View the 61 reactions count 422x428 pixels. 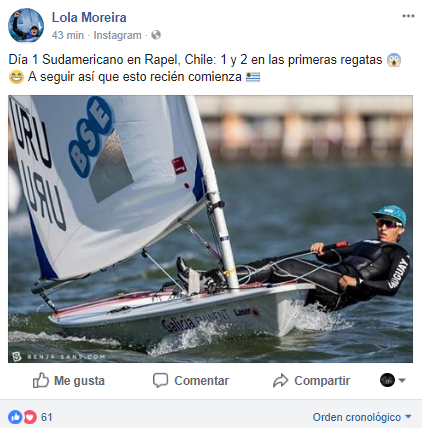[x=47, y=417]
